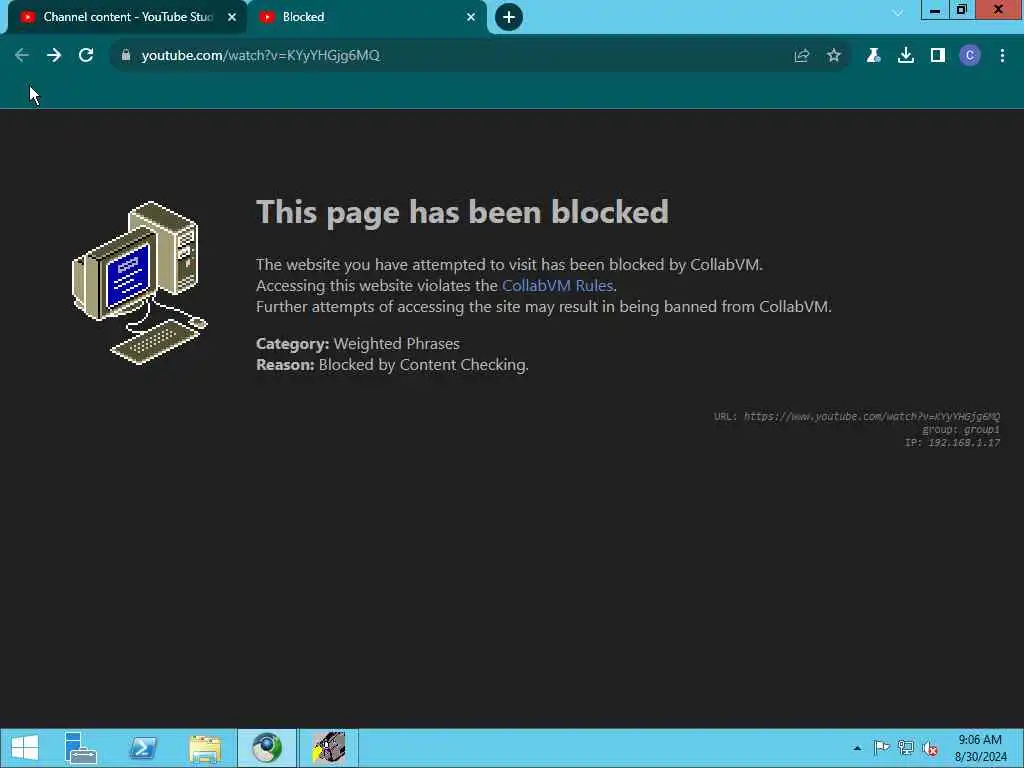The width and height of the screenshot is (1024, 768).
Task: Go forward to the next page
Action: [54, 56]
